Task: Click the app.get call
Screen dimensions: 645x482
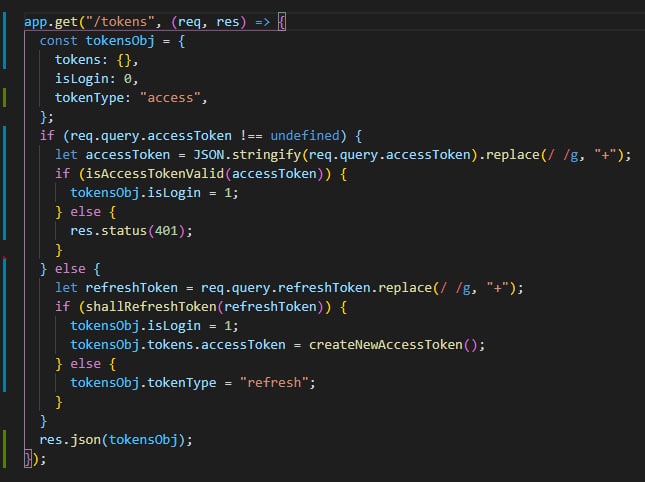Action: (x=51, y=21)
